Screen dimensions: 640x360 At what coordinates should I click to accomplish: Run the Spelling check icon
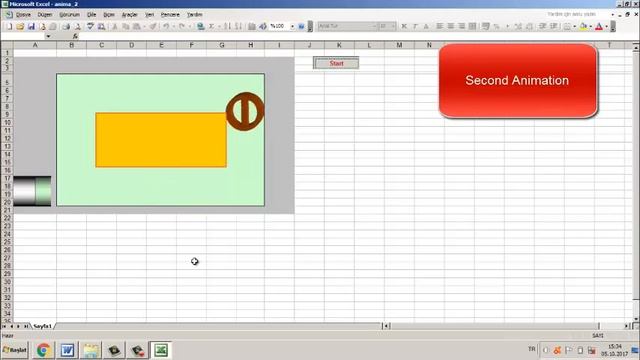(90, 27)
